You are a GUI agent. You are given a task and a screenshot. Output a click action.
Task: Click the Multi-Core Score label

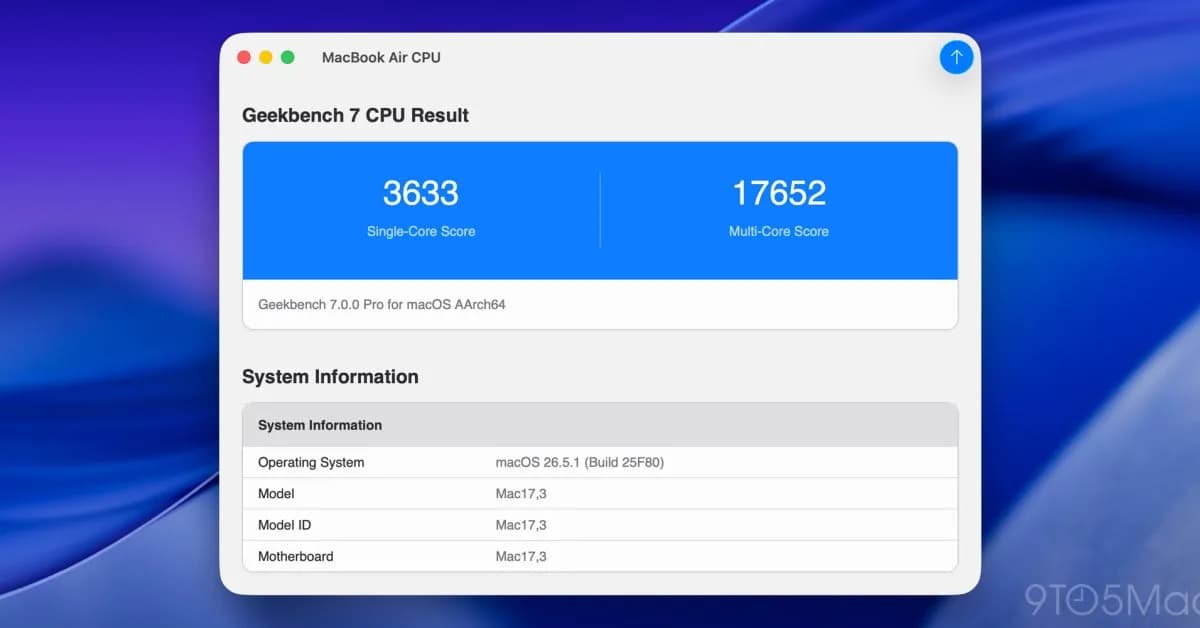click(x=779, y=231)
